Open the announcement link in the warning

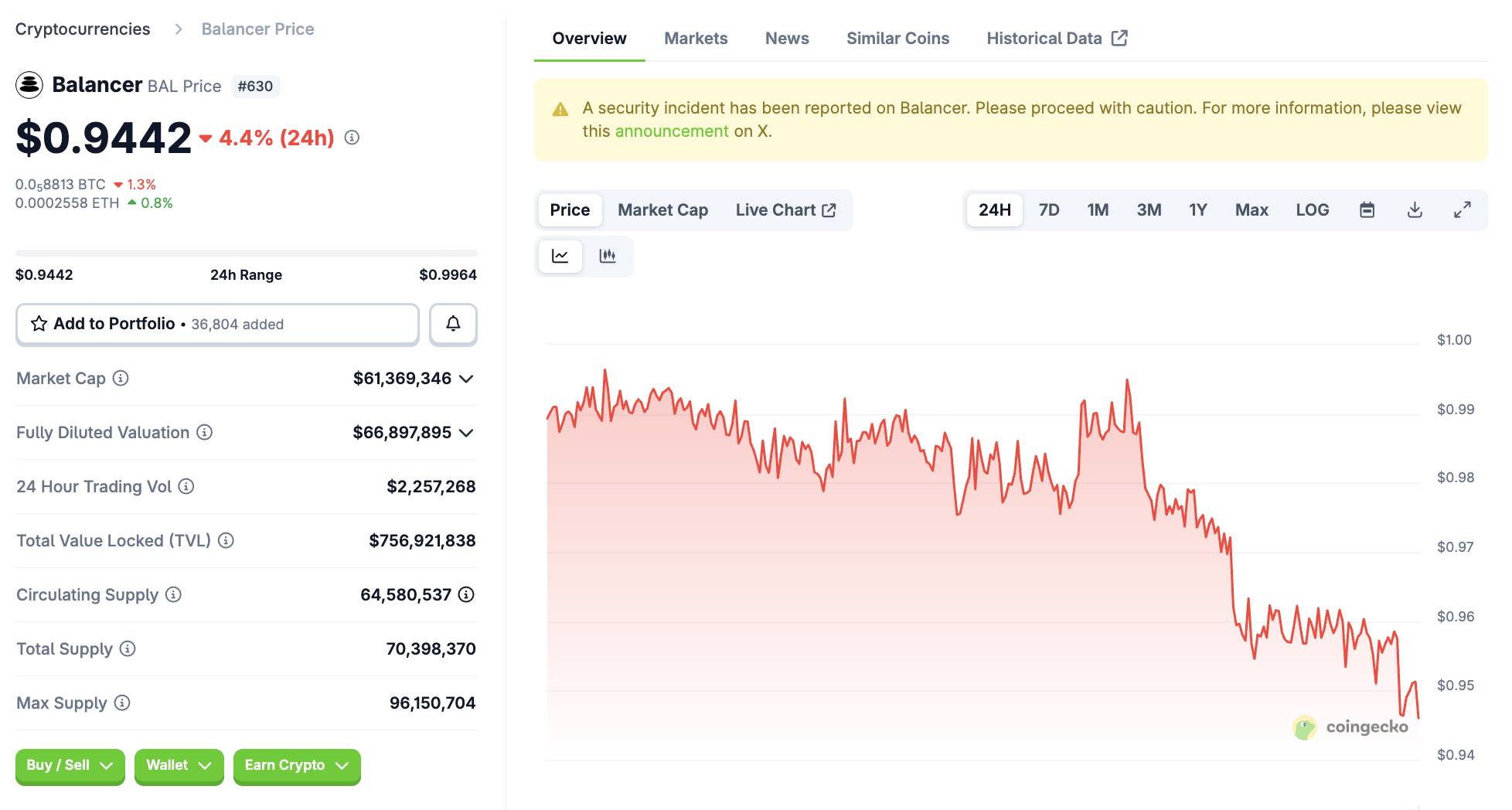671,131
